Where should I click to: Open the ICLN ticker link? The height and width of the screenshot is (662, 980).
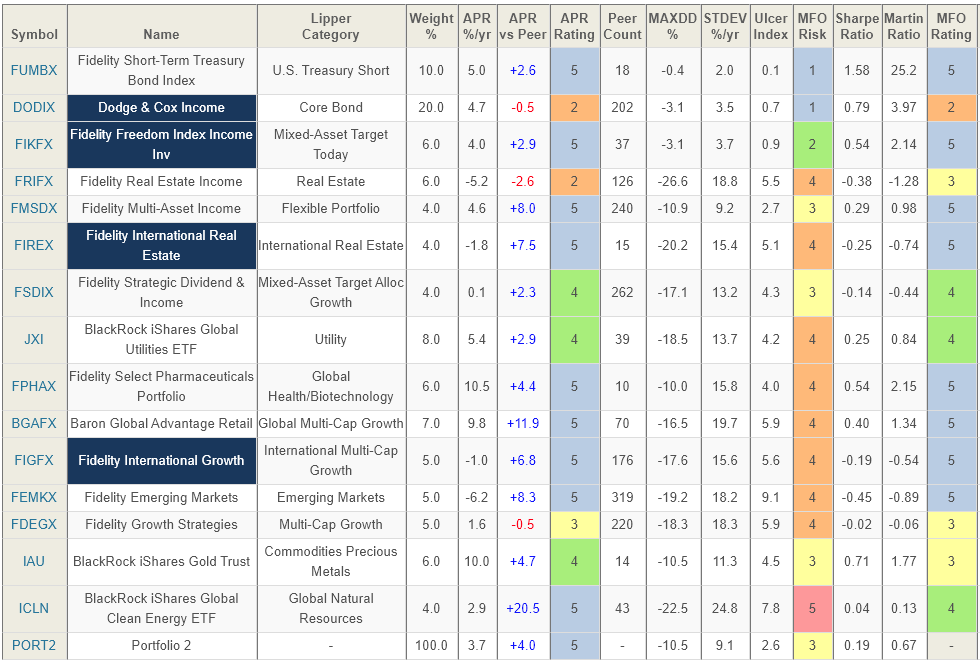[x=34, y=607]
